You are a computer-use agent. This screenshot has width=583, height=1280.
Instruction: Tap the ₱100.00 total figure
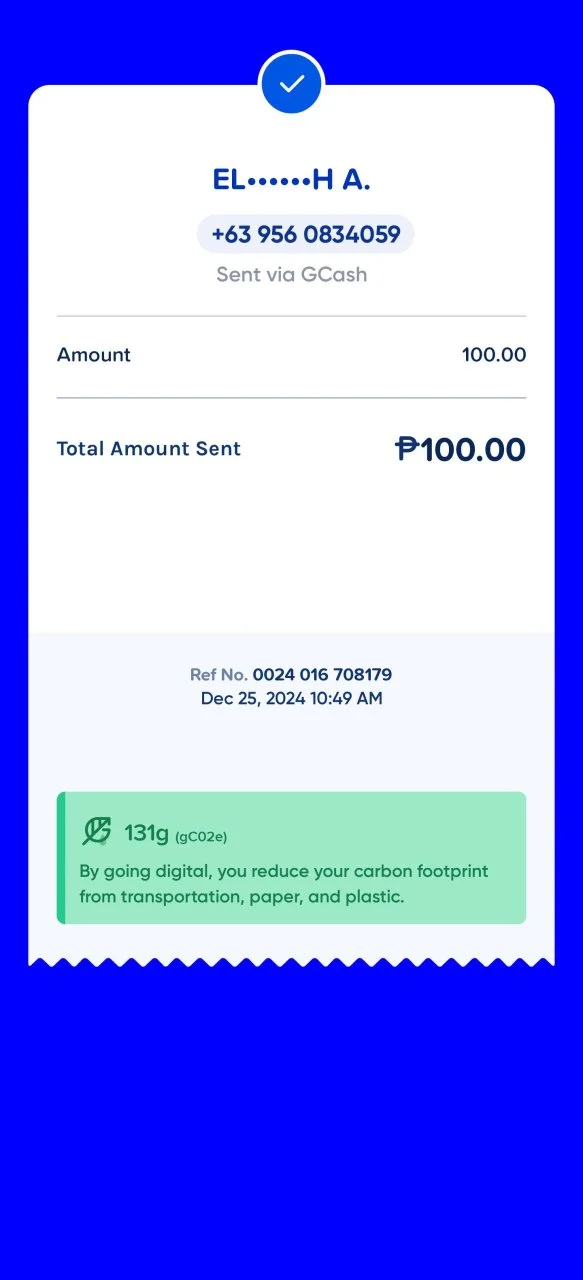(x=460, y=449)
